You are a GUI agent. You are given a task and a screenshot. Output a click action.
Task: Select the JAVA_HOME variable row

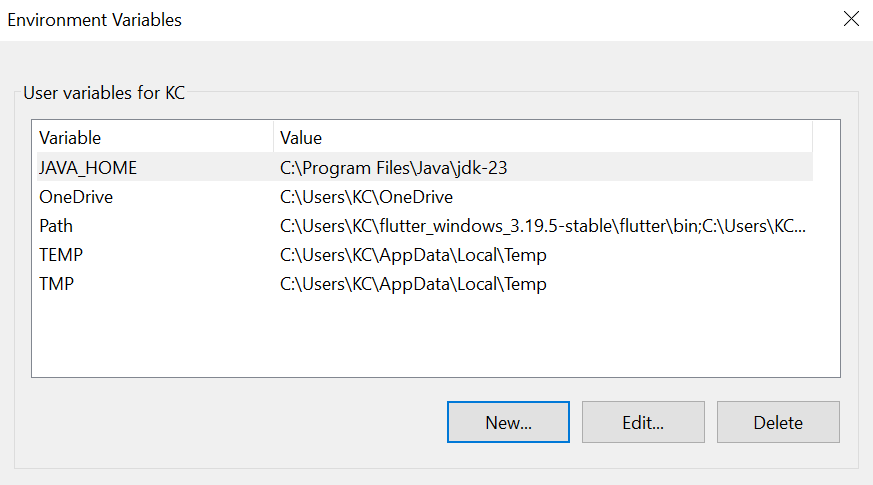(x=88, y=168)
